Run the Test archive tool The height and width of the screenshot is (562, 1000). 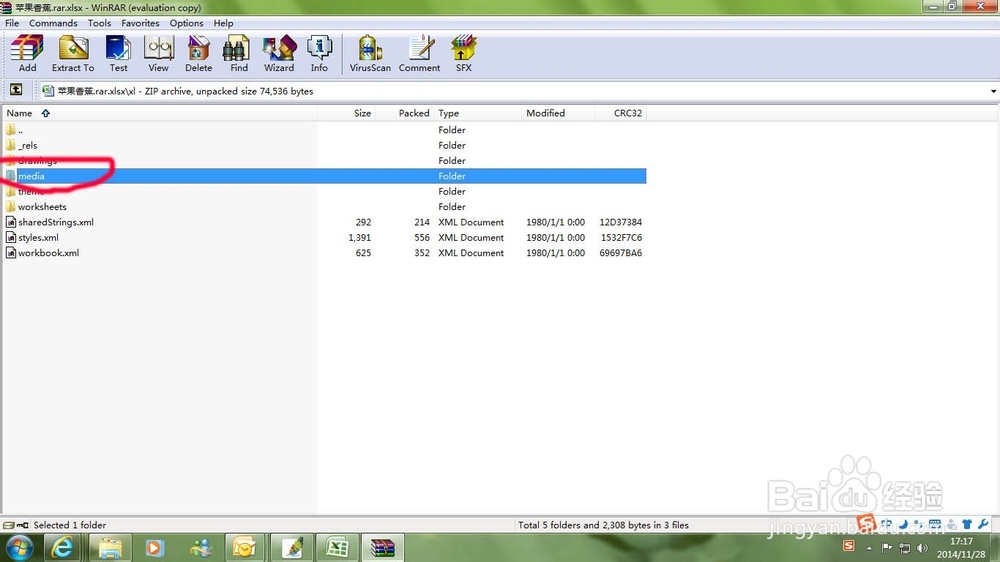[x=119, y=54]
